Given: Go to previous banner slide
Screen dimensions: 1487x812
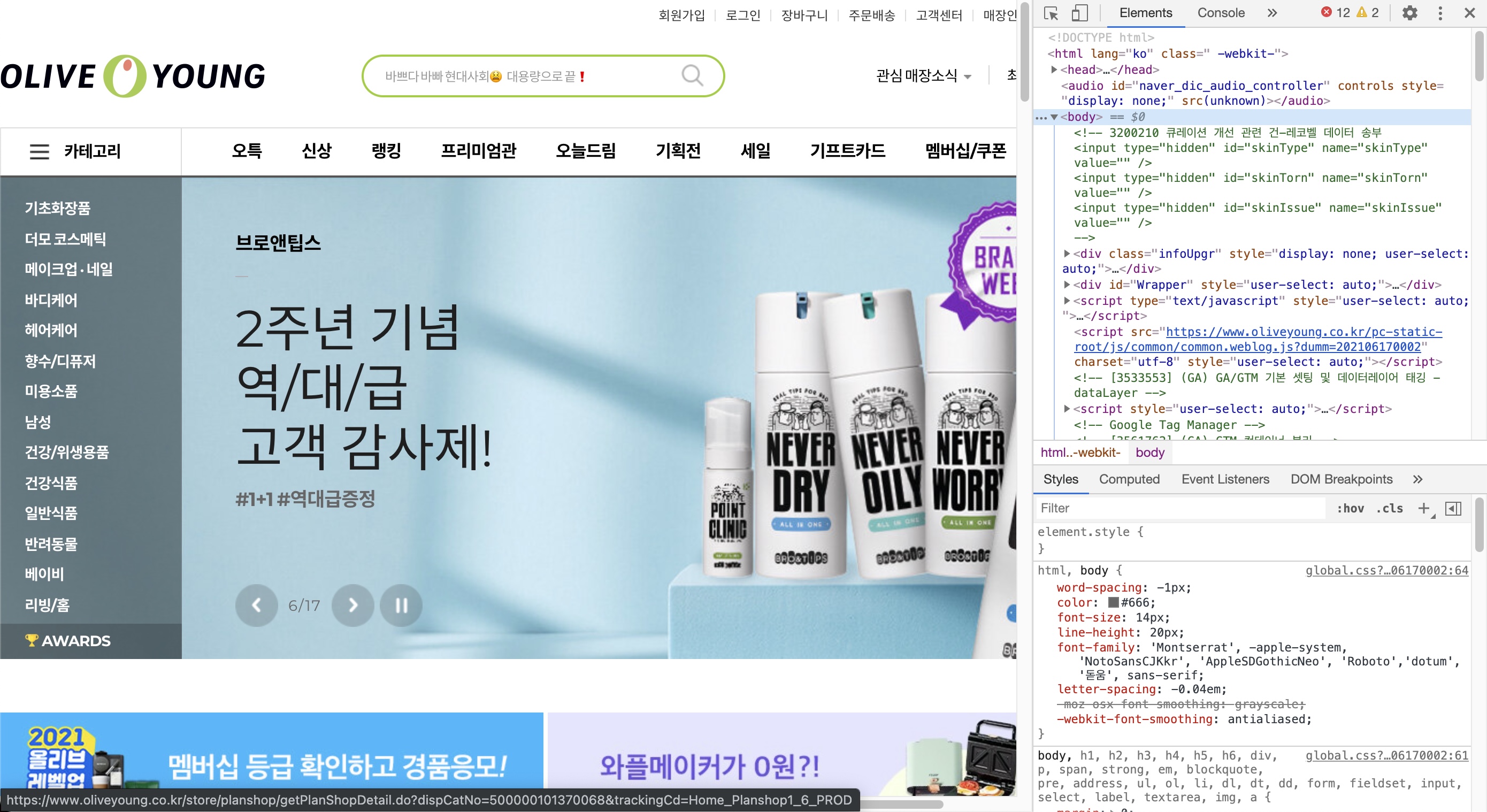Looking at the screenshot, I should point(256,605).
